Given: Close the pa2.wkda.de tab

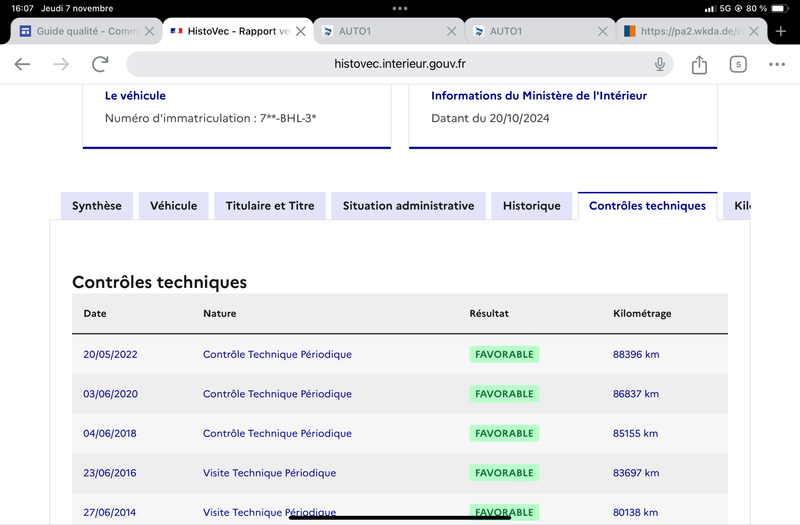Looking at the screenshot, I should pyautogui.click(x=754, y=31).
